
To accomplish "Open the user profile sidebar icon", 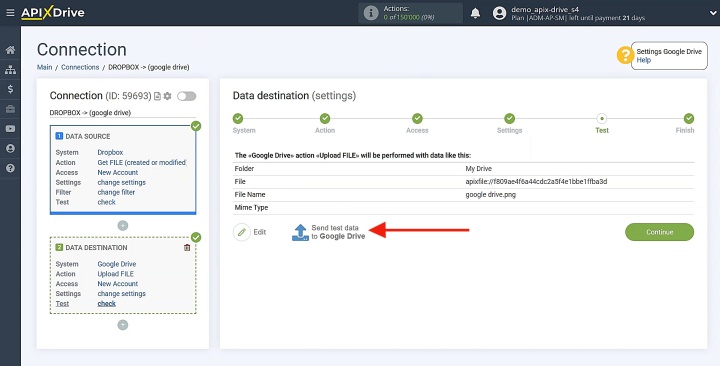I will [10, 148].
